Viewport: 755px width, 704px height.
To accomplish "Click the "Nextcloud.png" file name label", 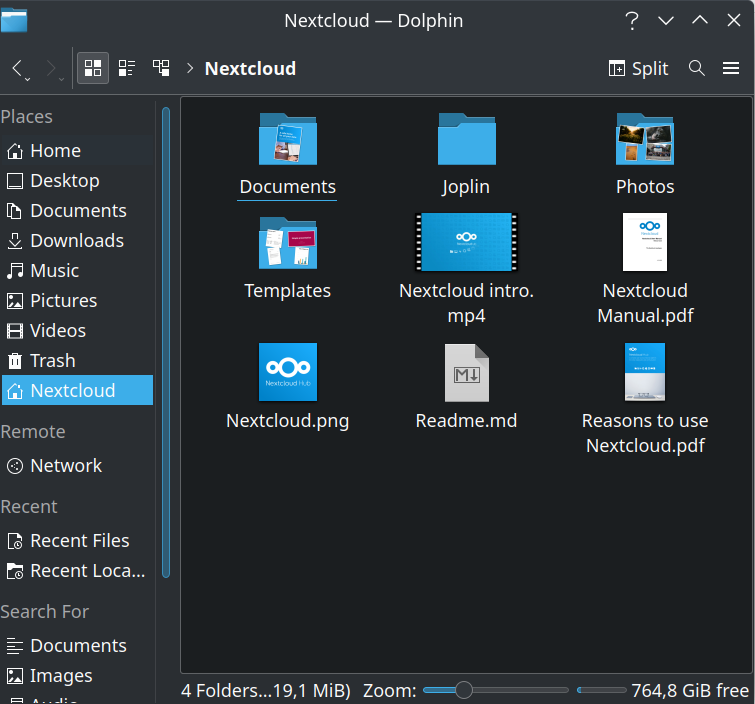I will click(x=287, y=421).
